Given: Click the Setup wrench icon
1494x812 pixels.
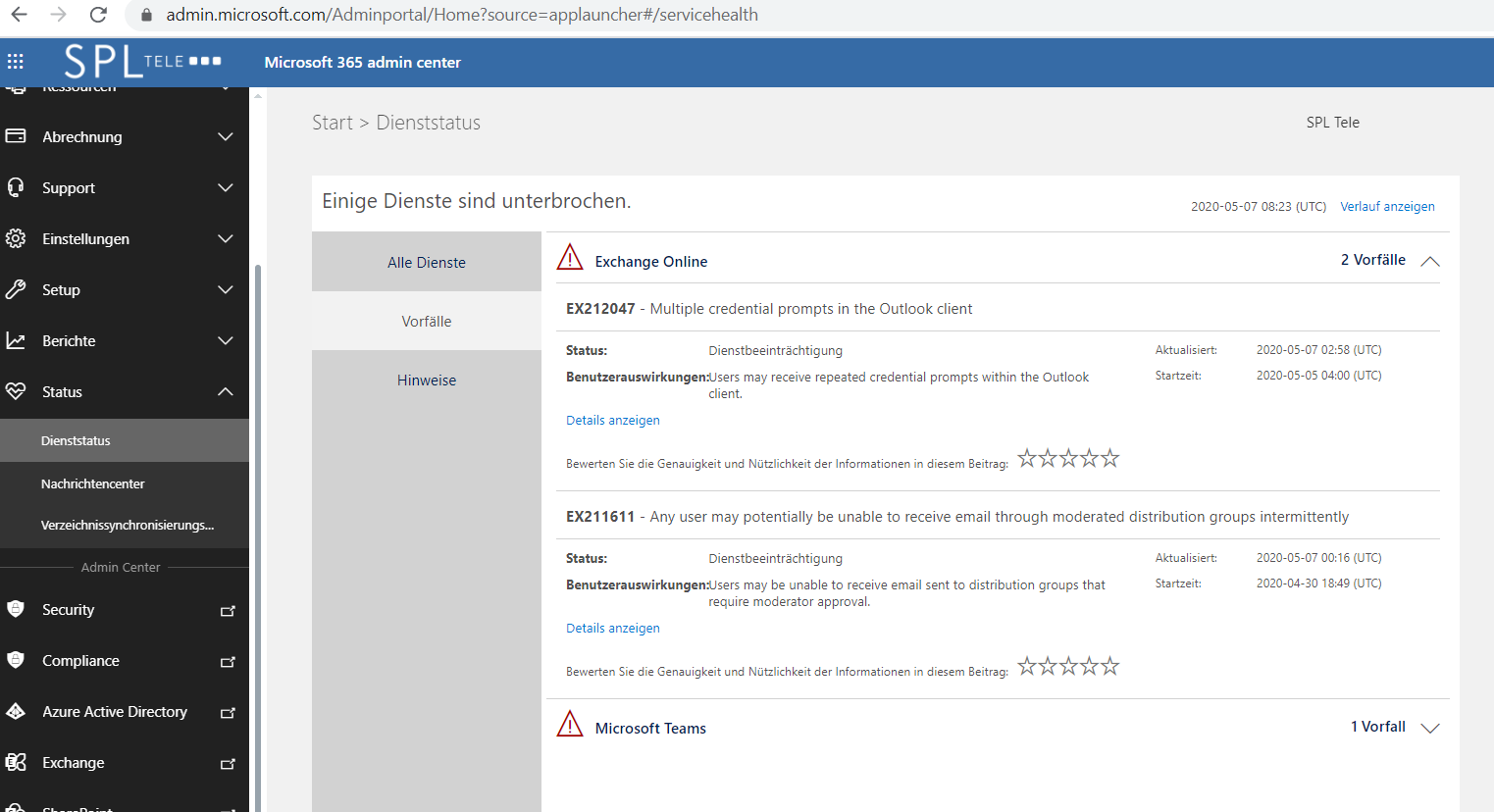Looking at the screenshot, I should tap(16, 289).
